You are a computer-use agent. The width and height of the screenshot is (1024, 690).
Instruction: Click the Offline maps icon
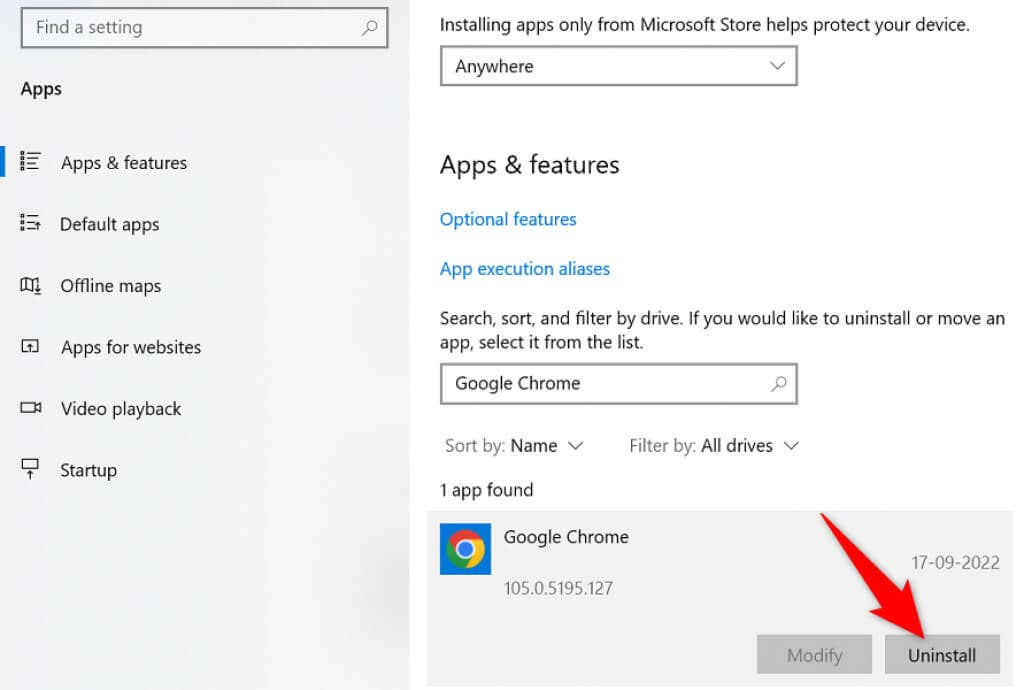tap(30, 286)
